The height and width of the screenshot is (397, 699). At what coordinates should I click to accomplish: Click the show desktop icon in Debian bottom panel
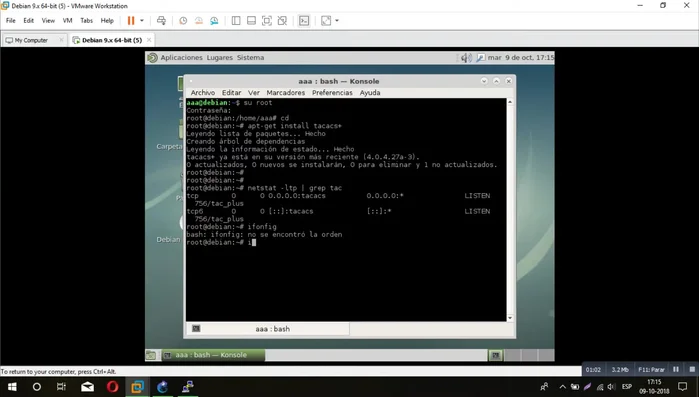click(x=151, y=355)
